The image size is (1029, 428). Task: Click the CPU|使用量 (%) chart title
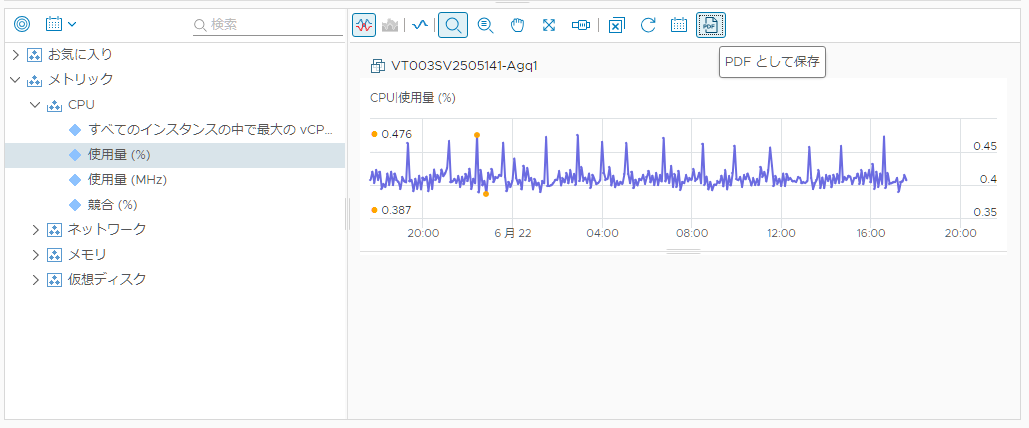(413, 98)
